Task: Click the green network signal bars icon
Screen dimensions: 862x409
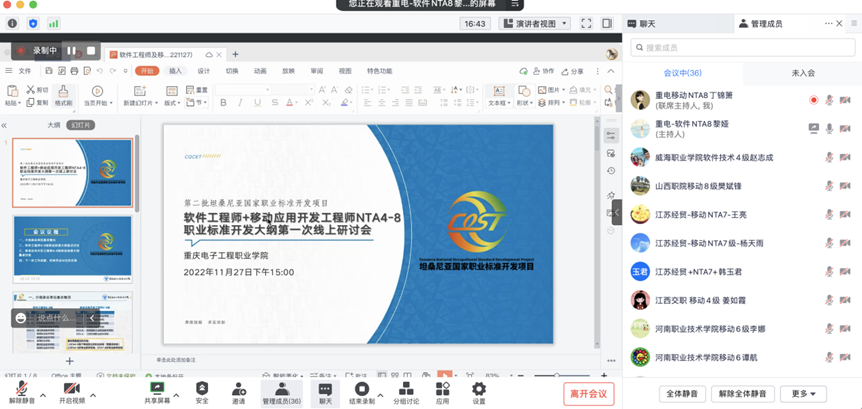Action: click(x=53, y=24)
